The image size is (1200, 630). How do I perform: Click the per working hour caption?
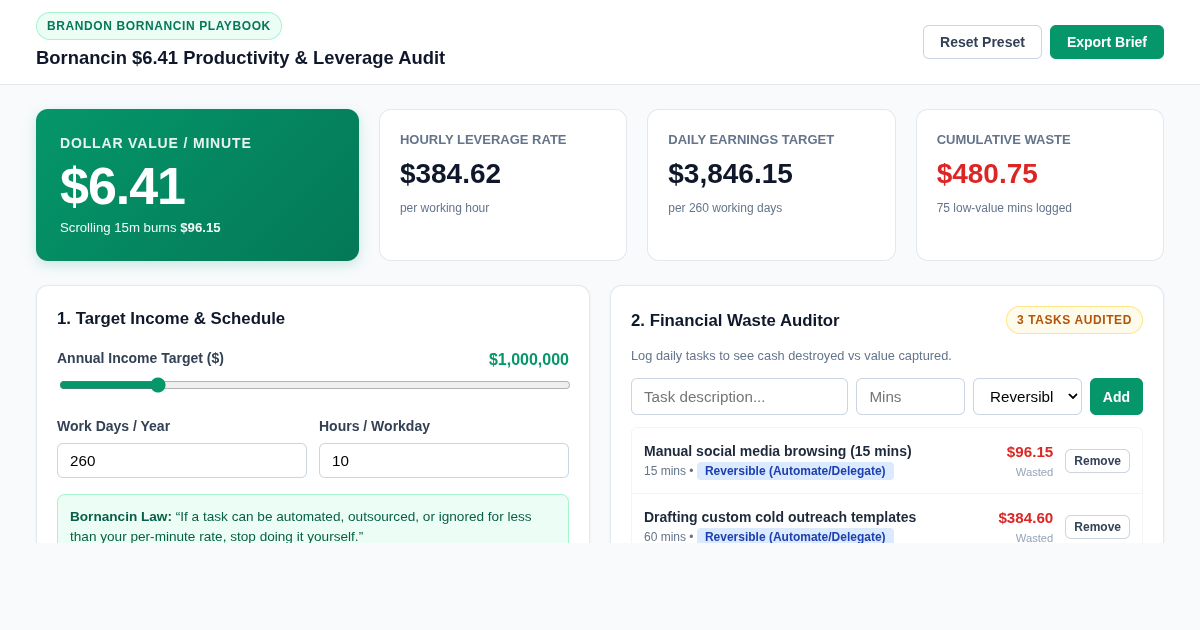(x=444, y=208)
